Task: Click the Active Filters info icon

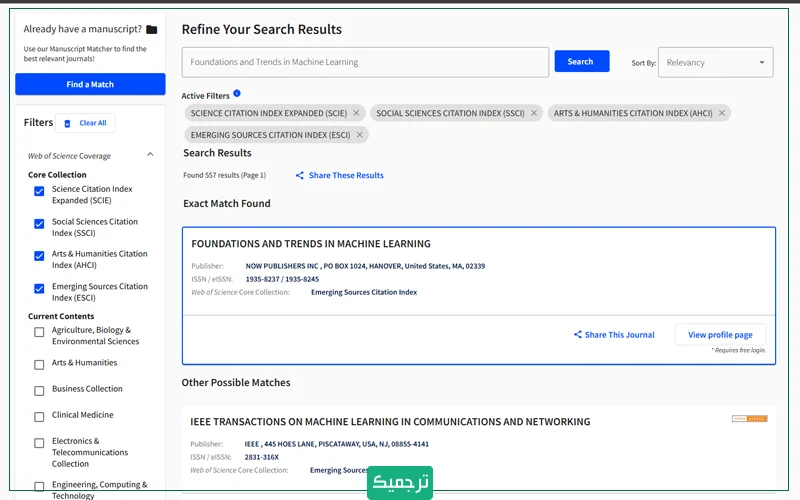Action: (237, 94)
